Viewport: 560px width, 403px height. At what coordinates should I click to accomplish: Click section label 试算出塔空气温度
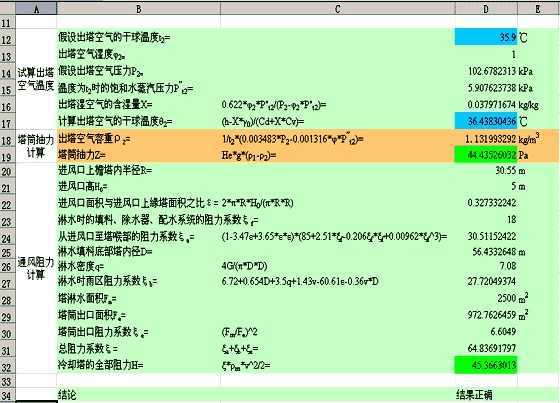[36, 79]
